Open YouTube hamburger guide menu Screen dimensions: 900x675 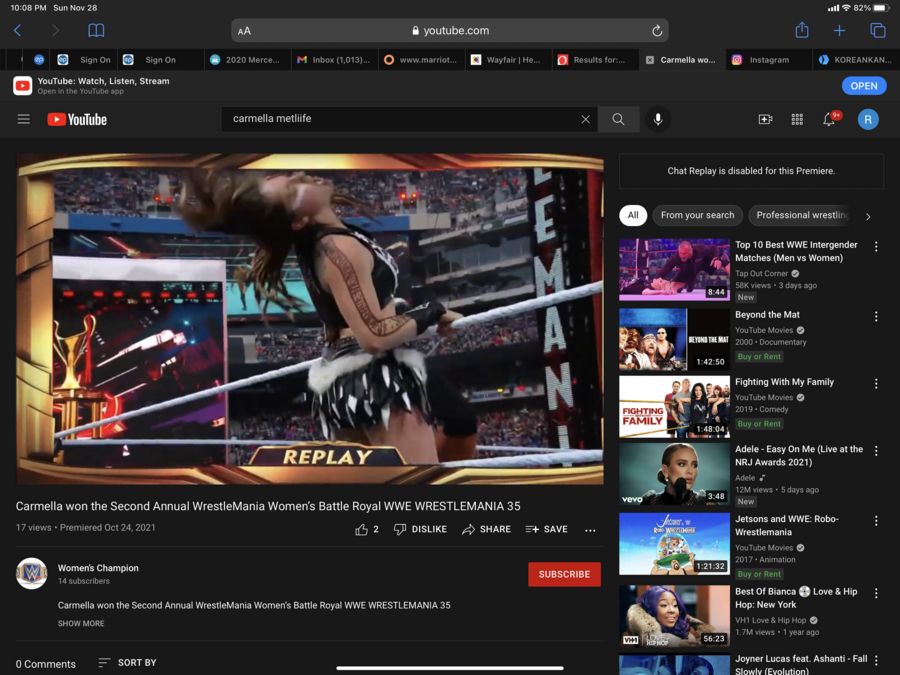pos(24,119)
